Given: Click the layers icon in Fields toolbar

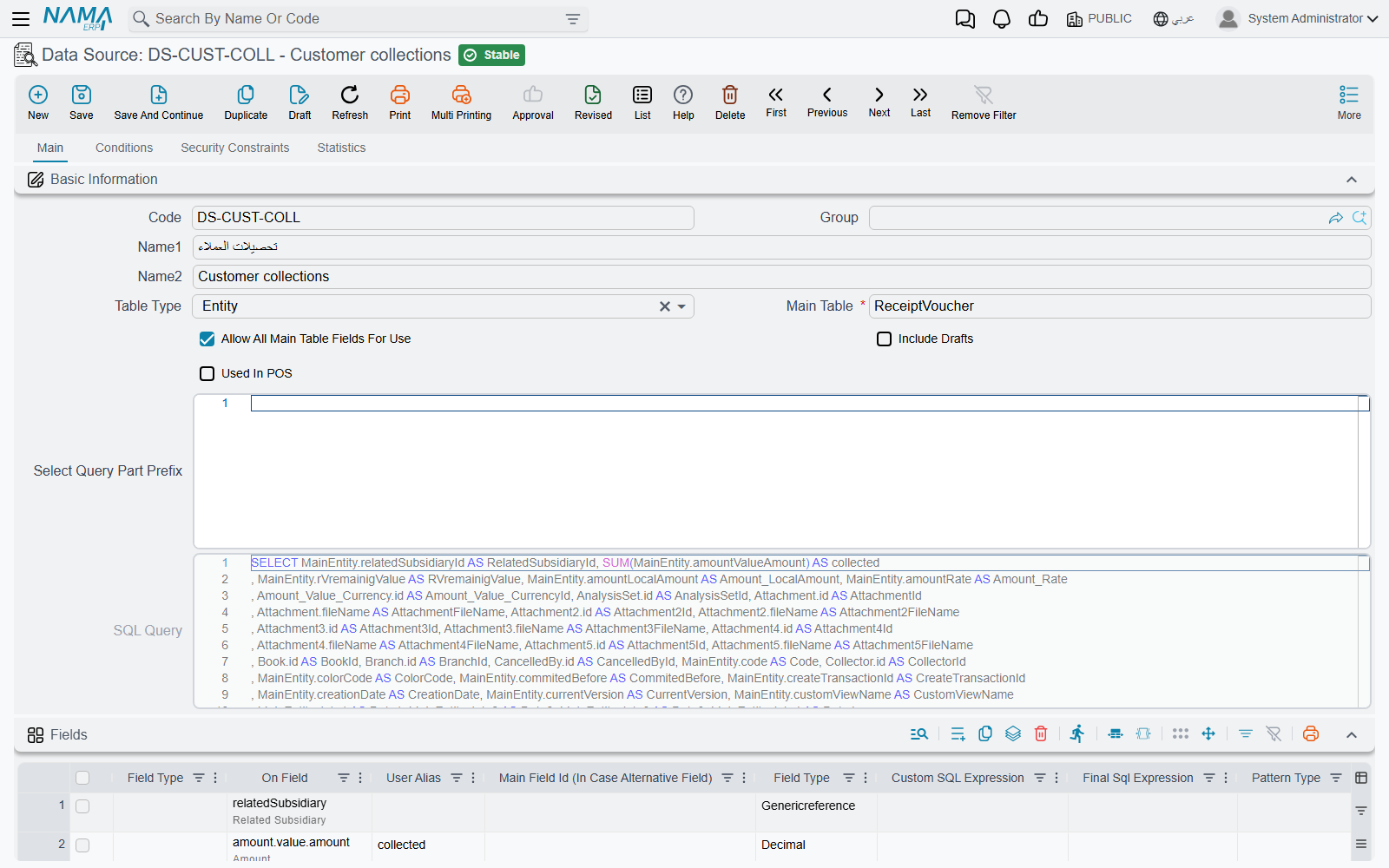Looking at the screenshot, I should [1013, 734].
